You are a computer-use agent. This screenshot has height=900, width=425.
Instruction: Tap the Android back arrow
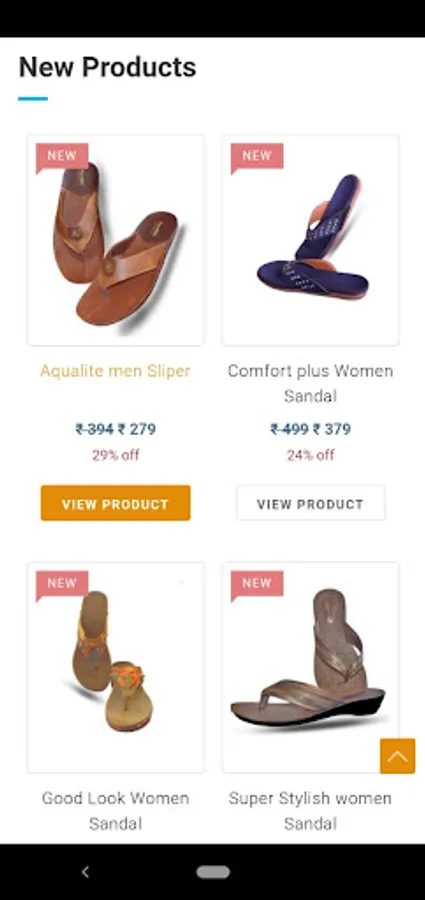(85, 872)
